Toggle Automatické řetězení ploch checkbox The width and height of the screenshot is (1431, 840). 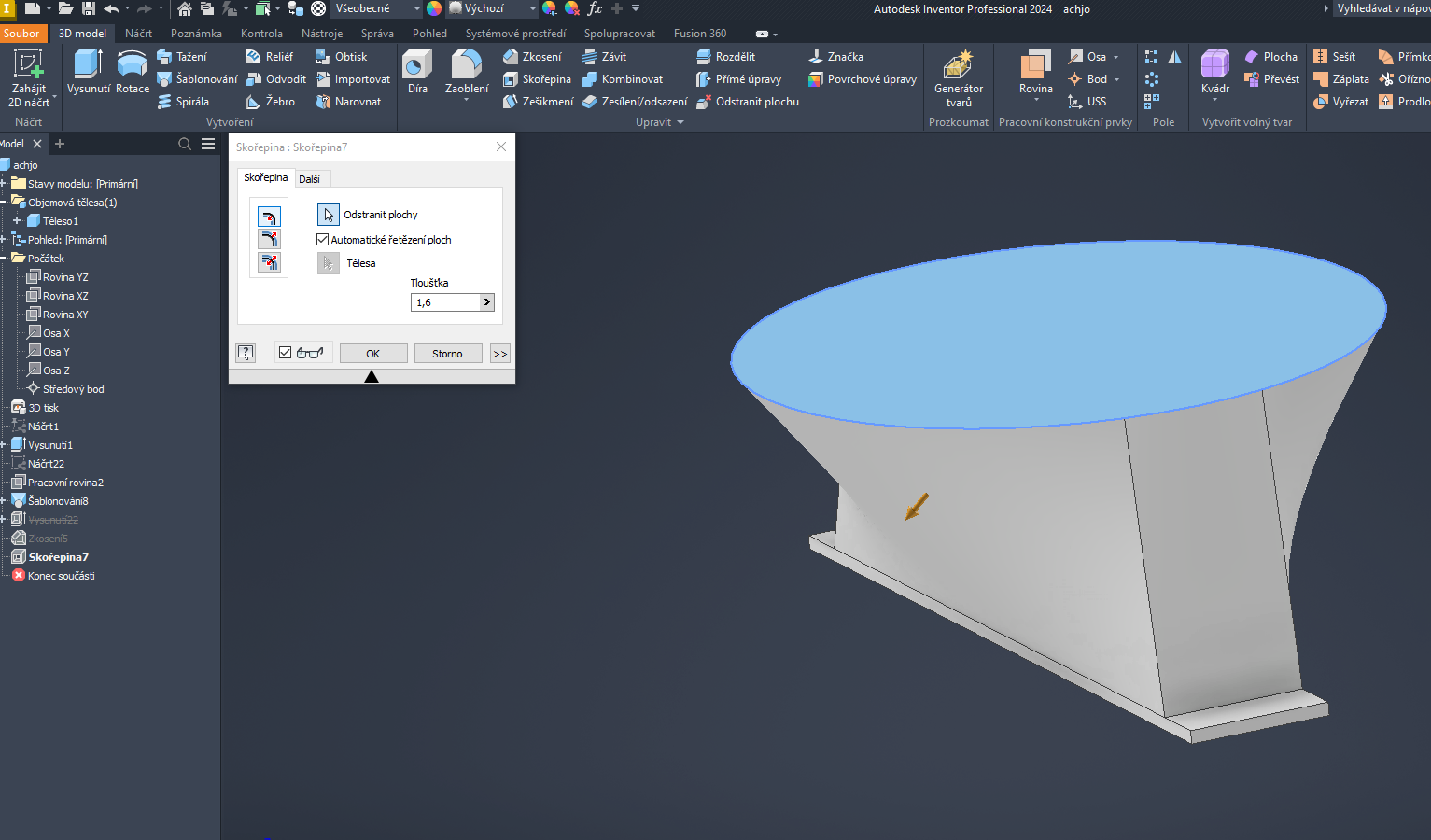(323, 240)
